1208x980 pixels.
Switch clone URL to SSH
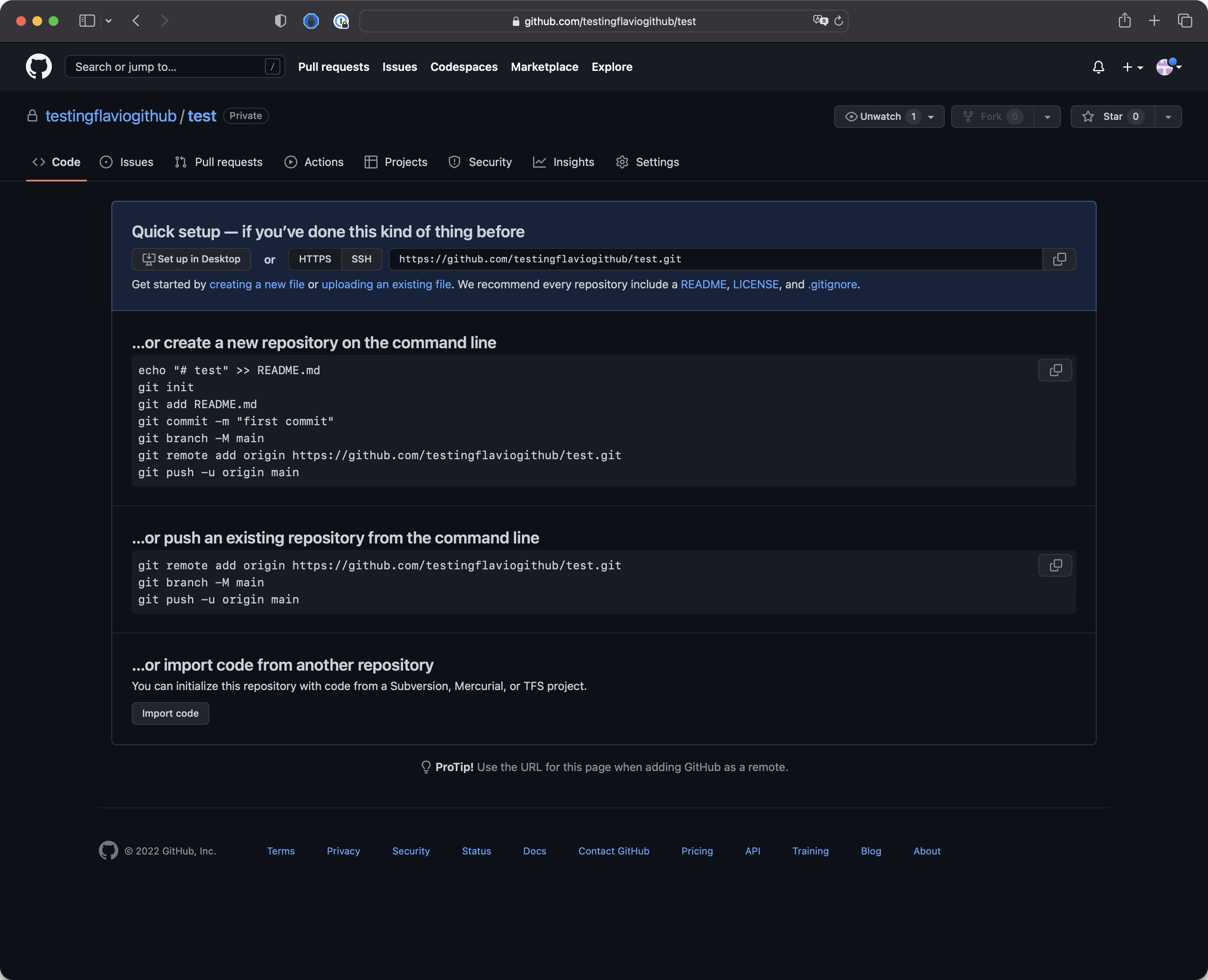tap(361, 259)
